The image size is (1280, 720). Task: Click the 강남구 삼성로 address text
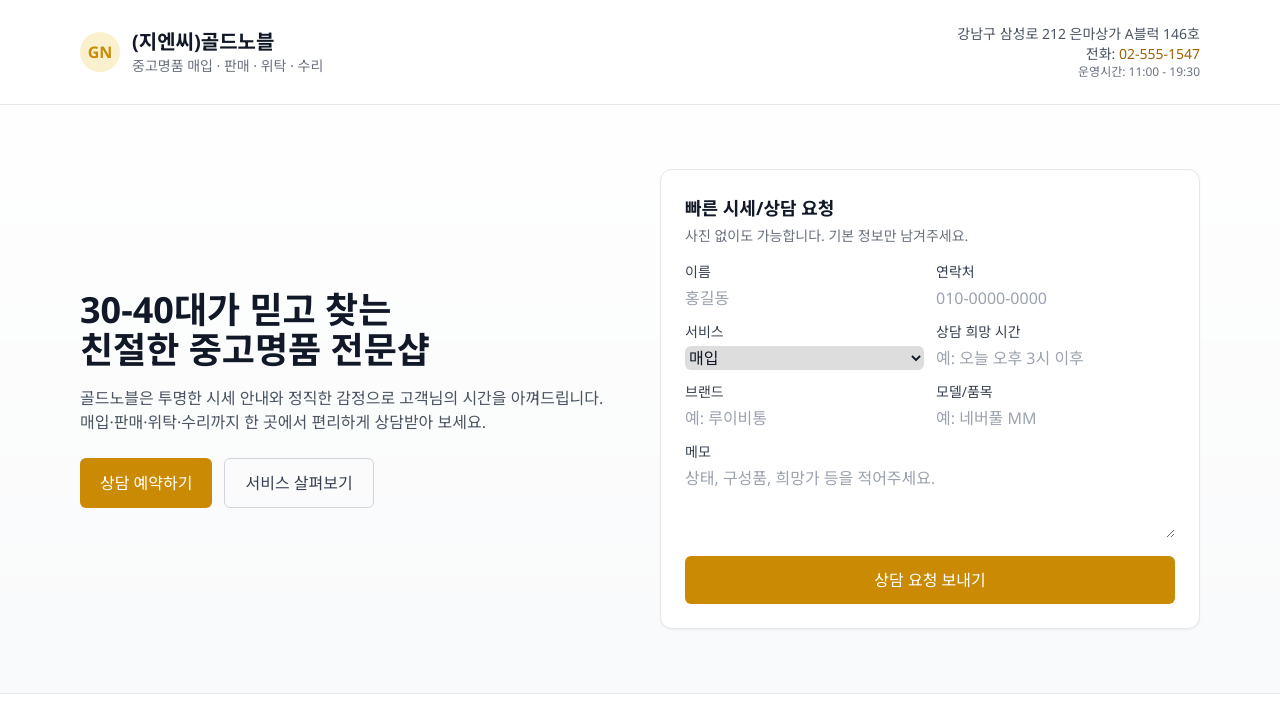point(1078,34)
